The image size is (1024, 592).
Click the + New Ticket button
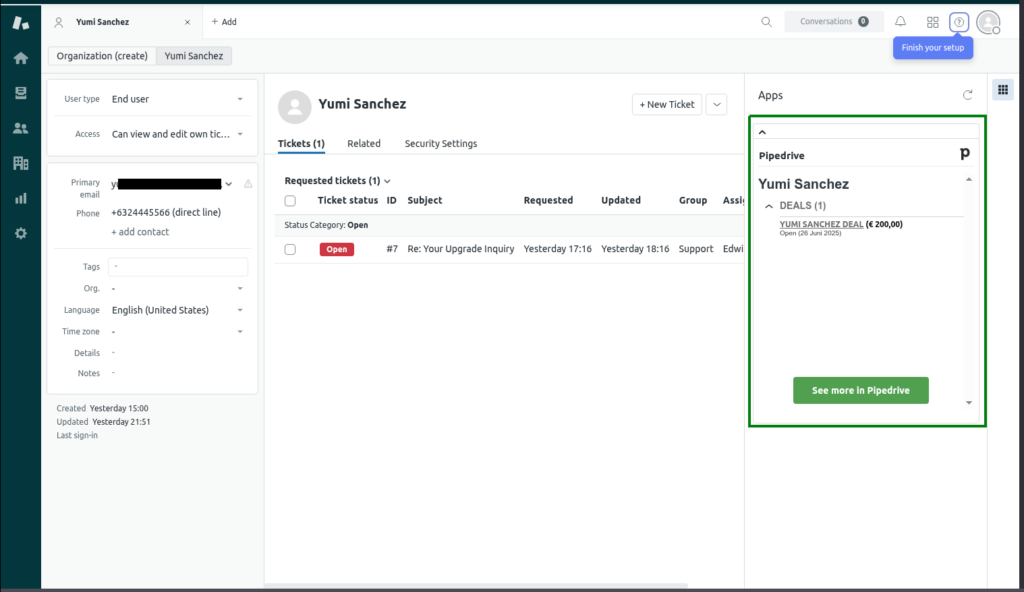click(667, 105)
